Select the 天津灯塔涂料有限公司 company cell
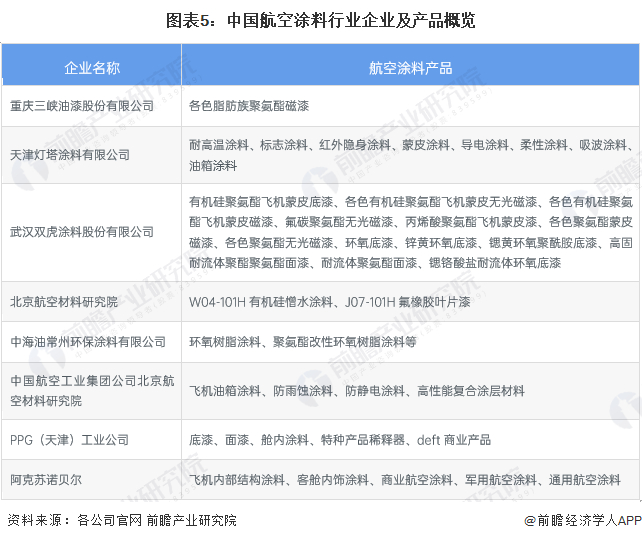Image resolution: width=642 pixels, height=541 pixels. pyautogui.click(x=92, y=155)
